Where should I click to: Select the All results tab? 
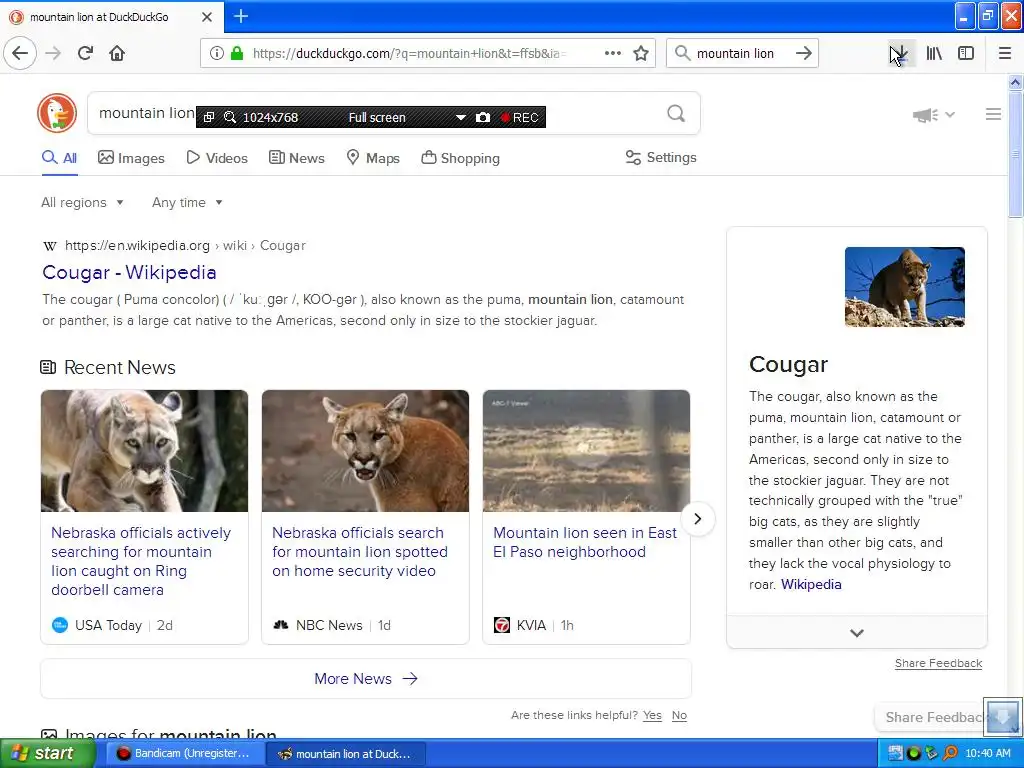click(59, 158)
